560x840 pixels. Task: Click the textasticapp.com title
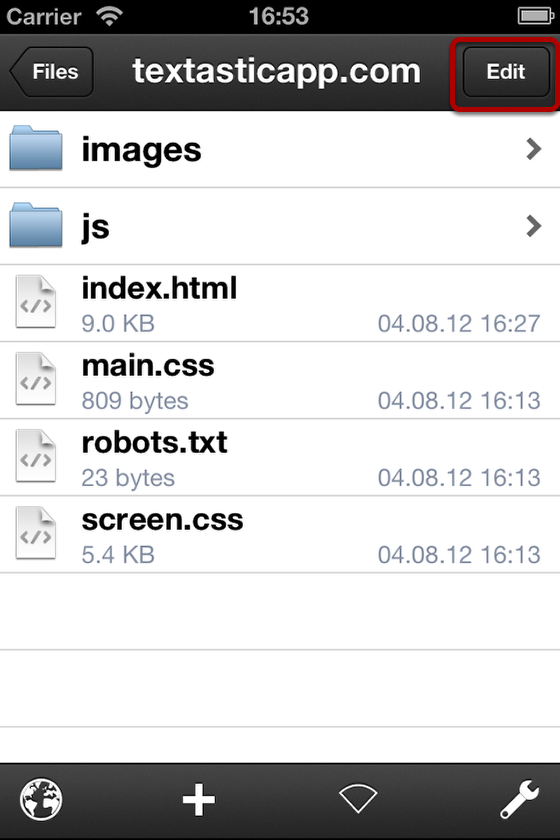277,71
